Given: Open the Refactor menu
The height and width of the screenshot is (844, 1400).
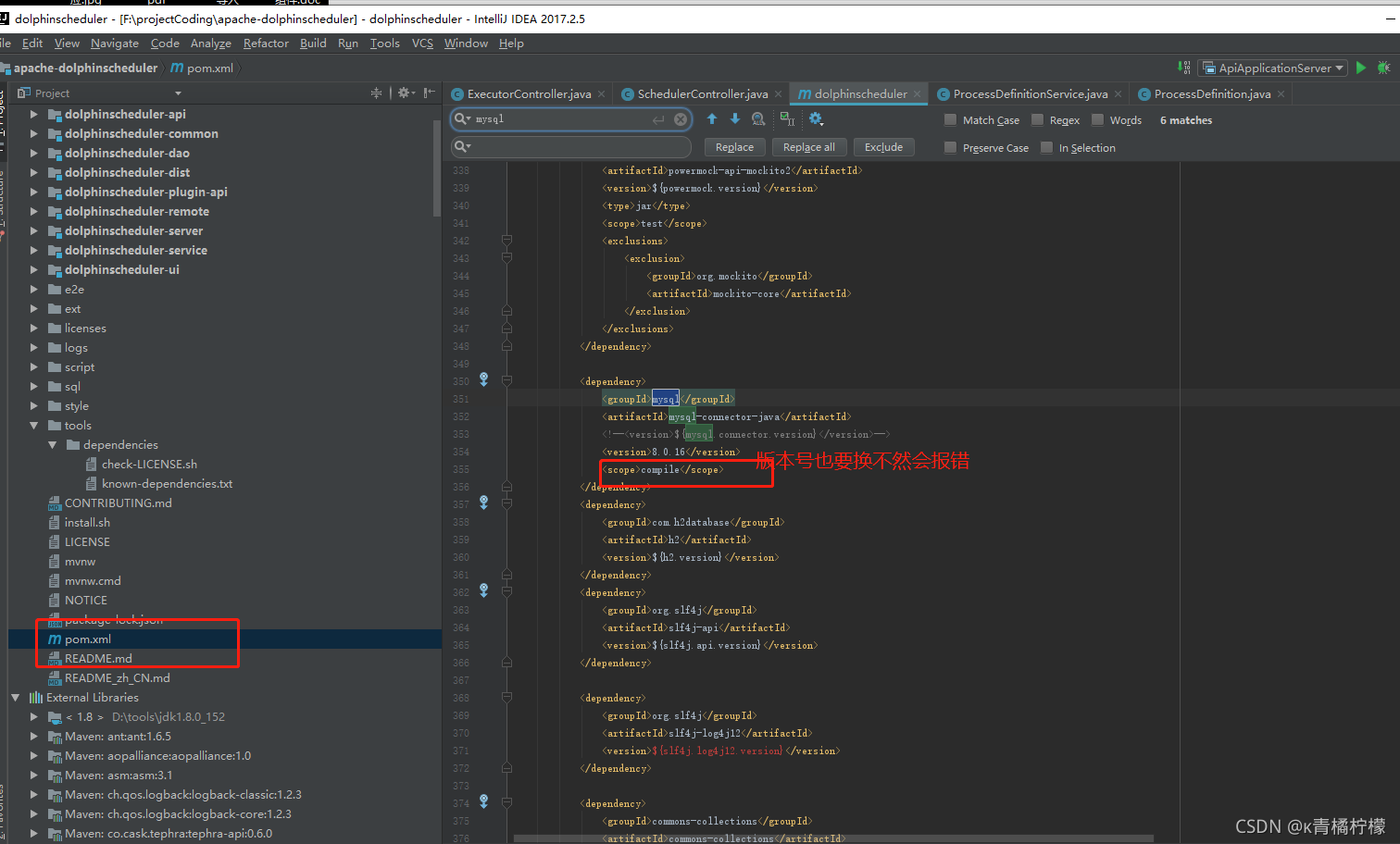Looking at the screenshot, I should pos(266,43).
